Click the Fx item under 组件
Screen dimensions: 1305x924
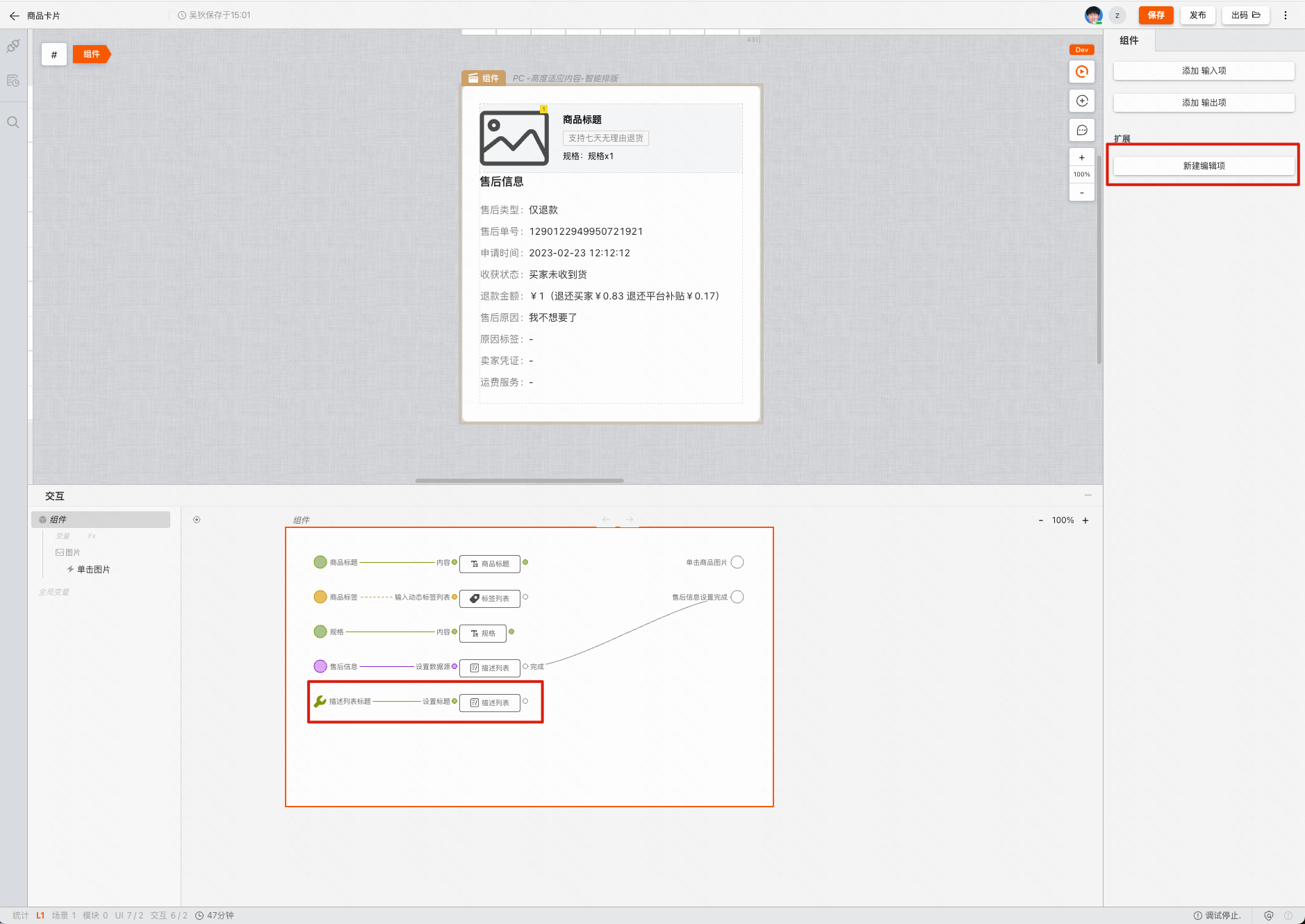(92, 536)
